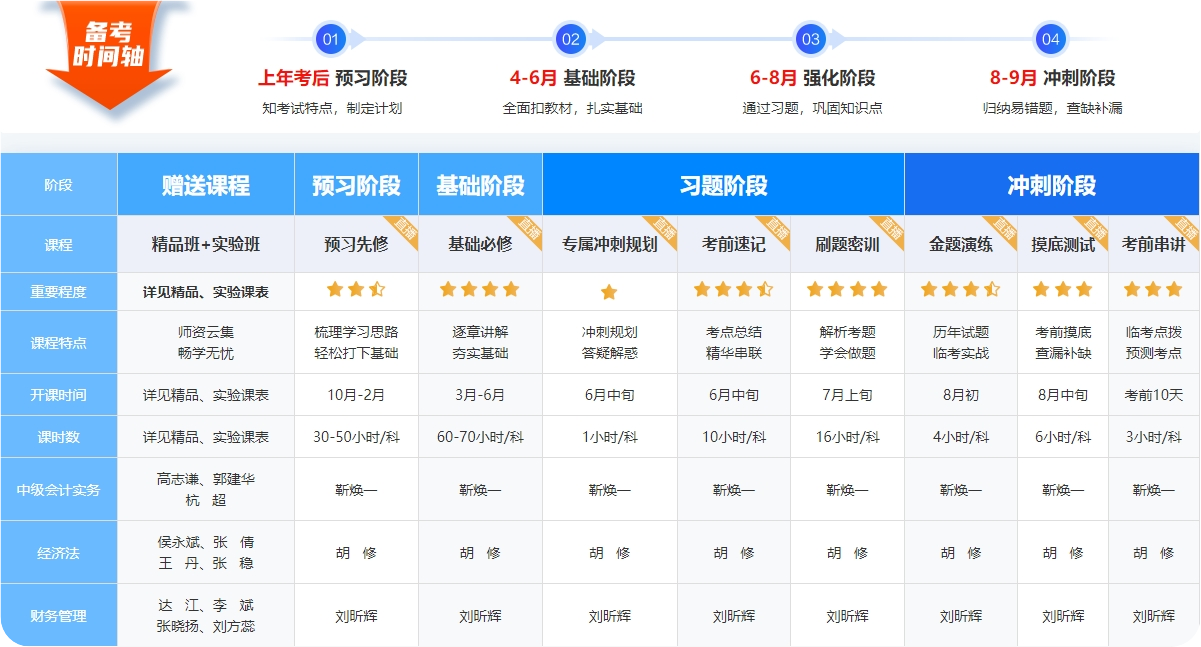Select the blue 冲刺阶段 table header
This screenshot has width=1201, height=647.
(x=1051, y=185)
